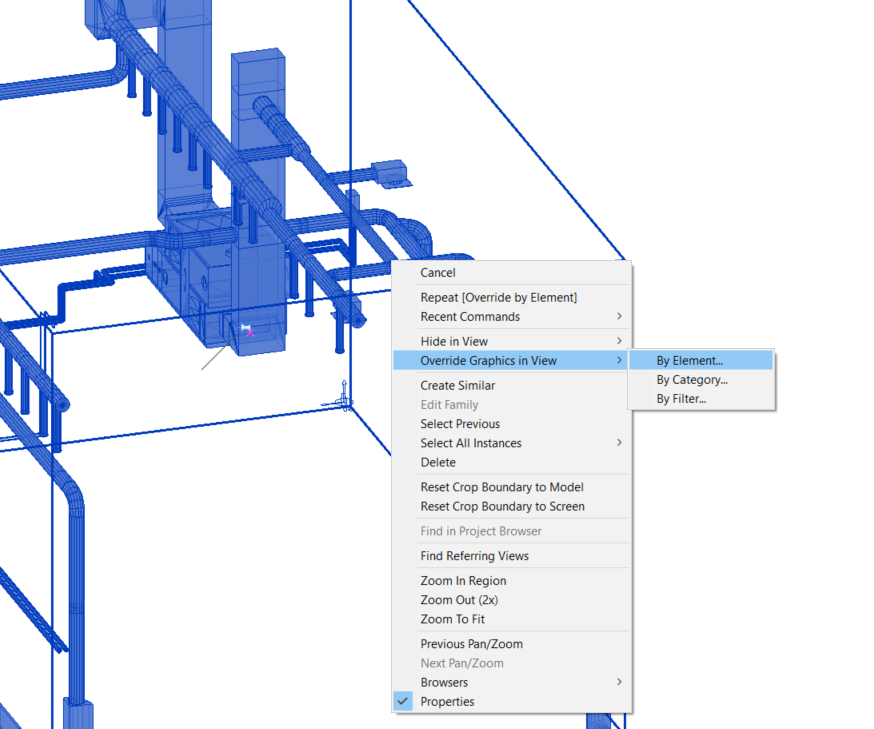The width and height of the screenshot is (874, 729).
Task: Delete the selected element
Action: (x=438, y=462)
